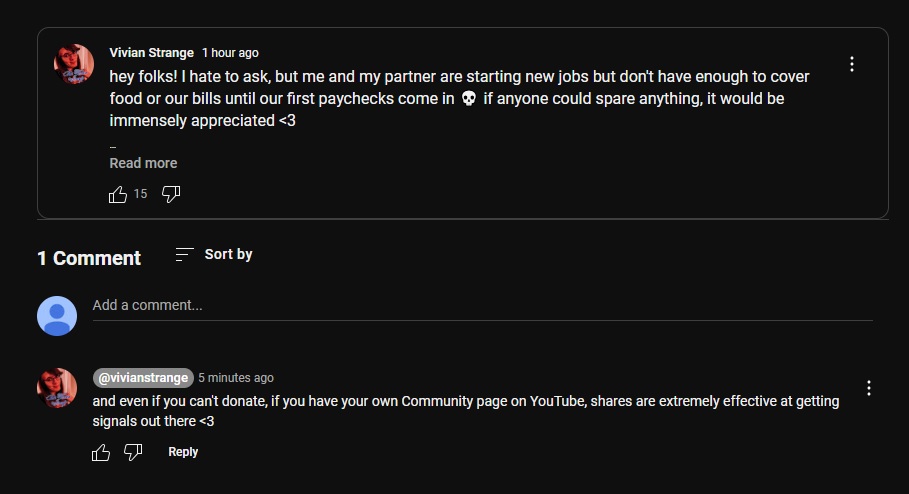Open the comment's three-dot options menu
The width and height of the screenshot is (909, 494).
tap(869, 388)
